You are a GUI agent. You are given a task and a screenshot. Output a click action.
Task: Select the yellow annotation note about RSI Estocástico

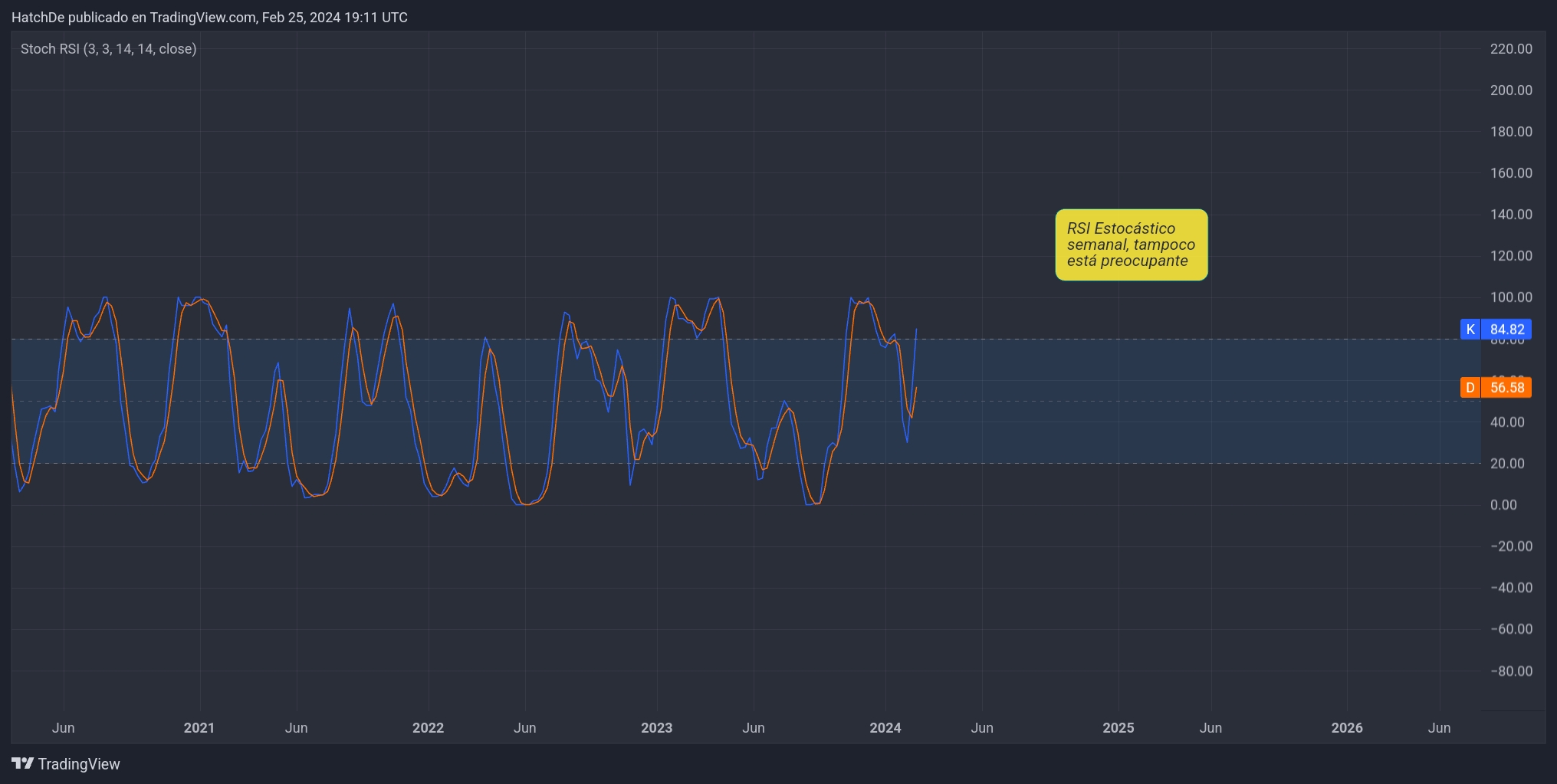[1131, 244]
